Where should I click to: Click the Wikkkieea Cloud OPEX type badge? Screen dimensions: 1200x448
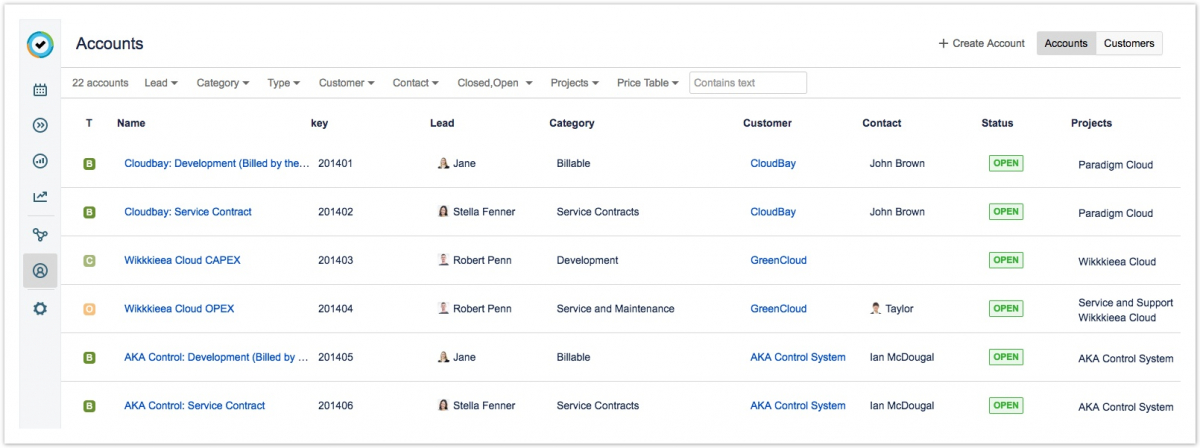point(89,309)
